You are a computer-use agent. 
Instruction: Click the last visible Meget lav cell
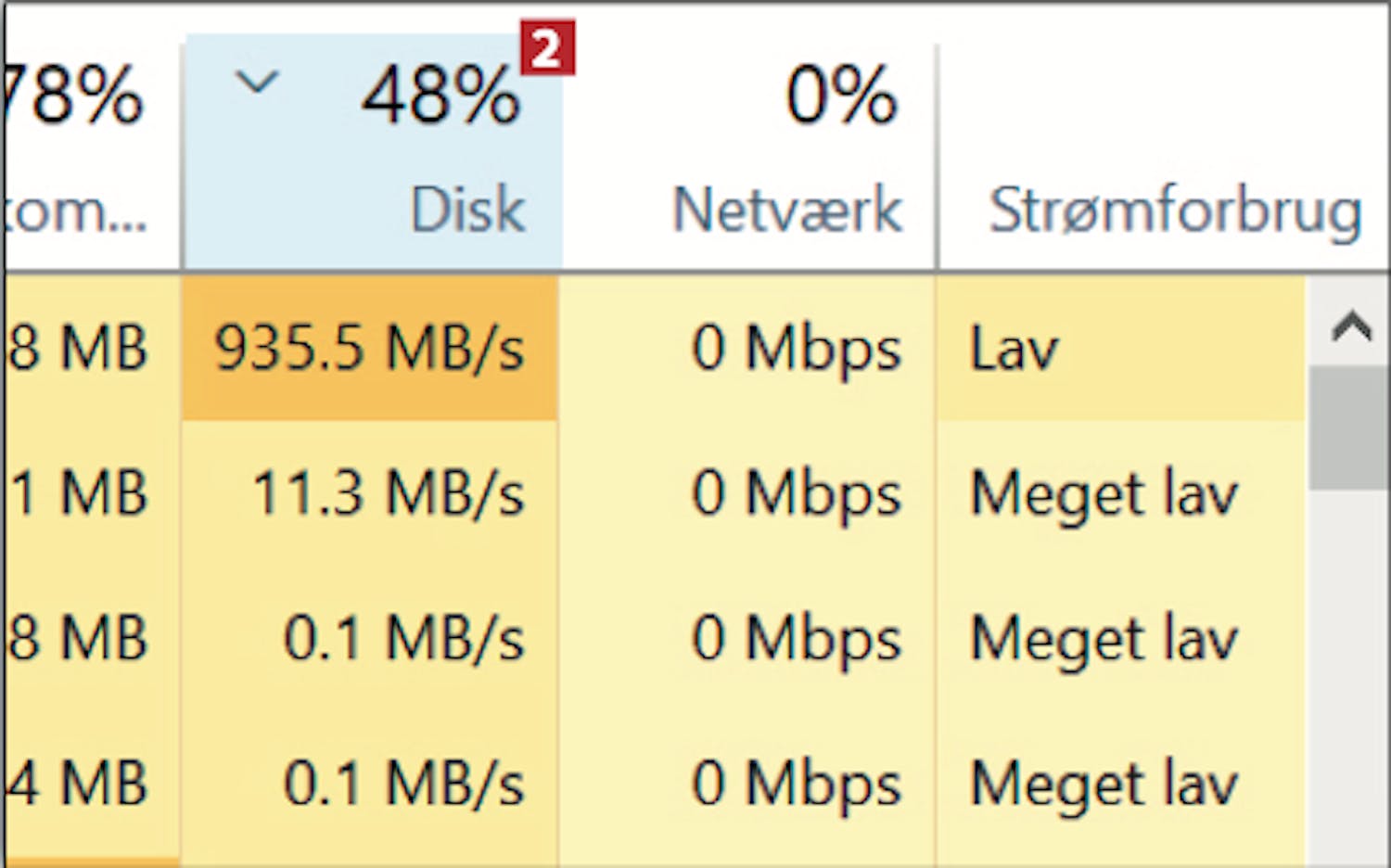1104,784
